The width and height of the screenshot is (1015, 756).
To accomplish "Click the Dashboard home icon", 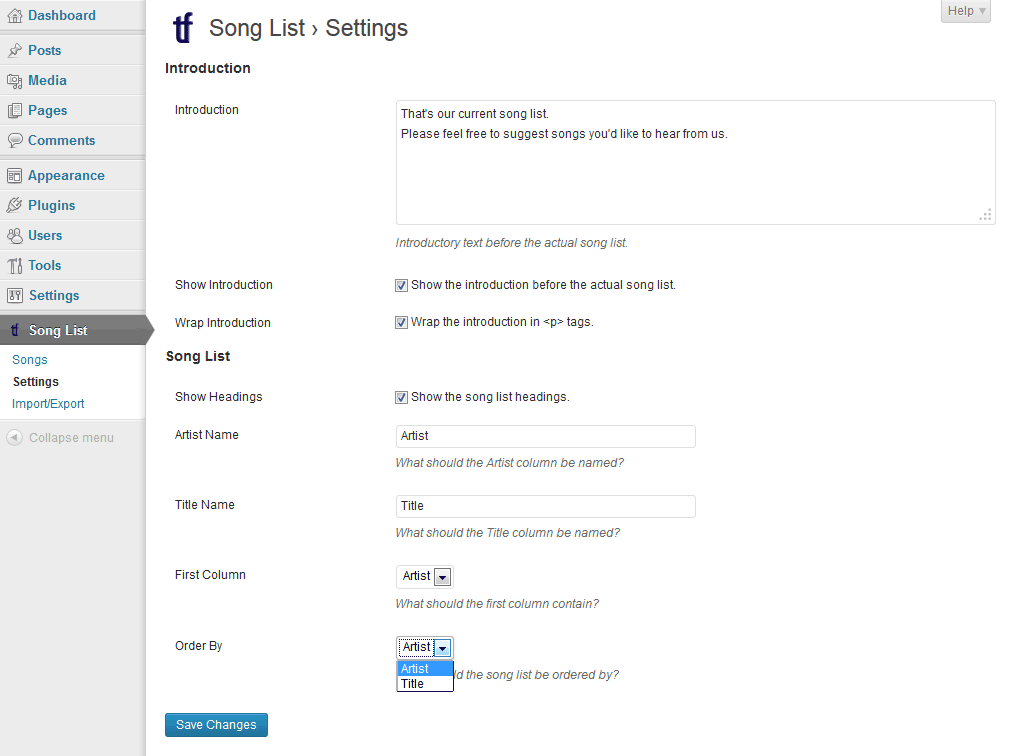I will point(15,16).
